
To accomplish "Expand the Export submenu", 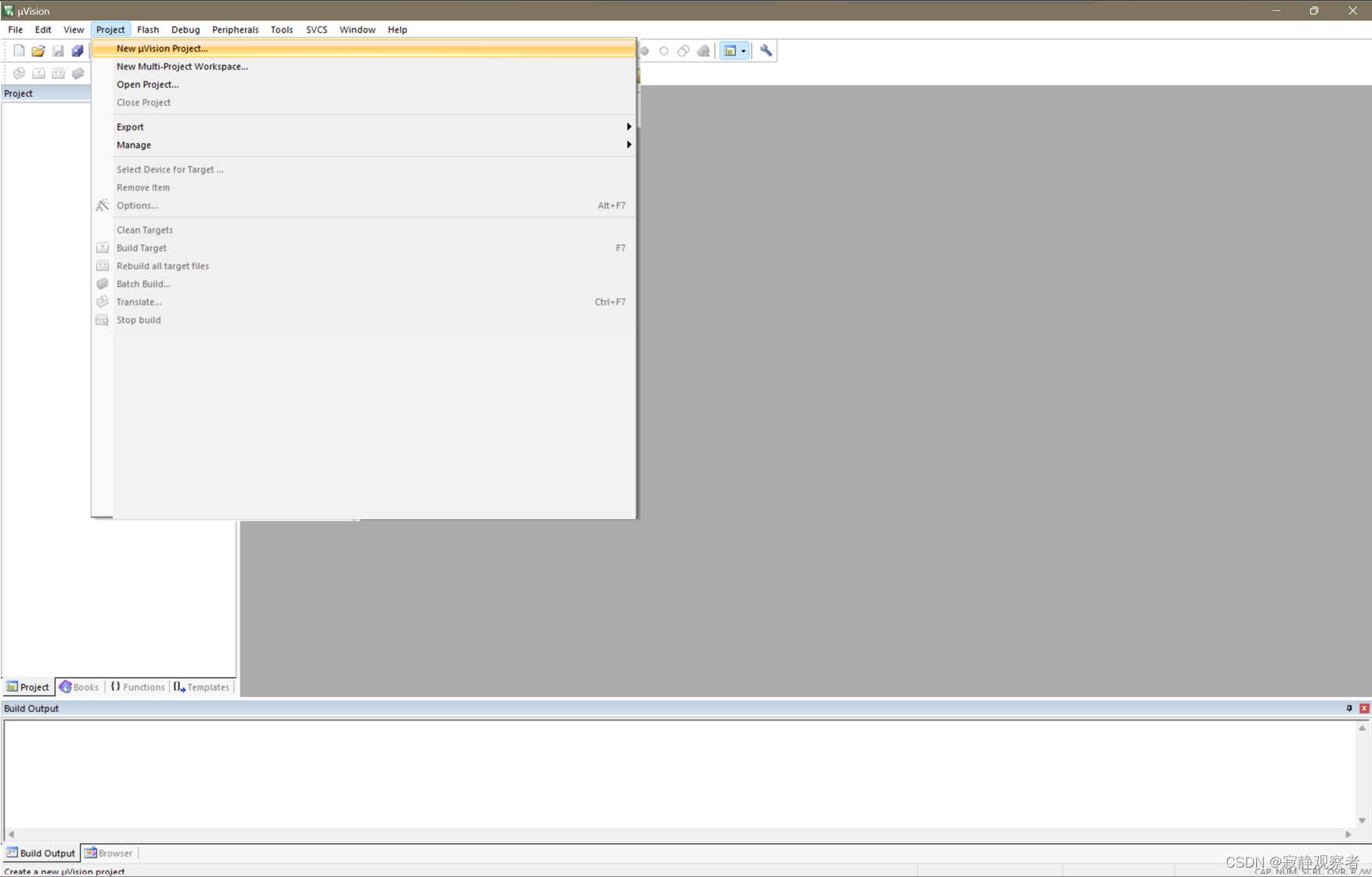I will [x=364, y=127].
